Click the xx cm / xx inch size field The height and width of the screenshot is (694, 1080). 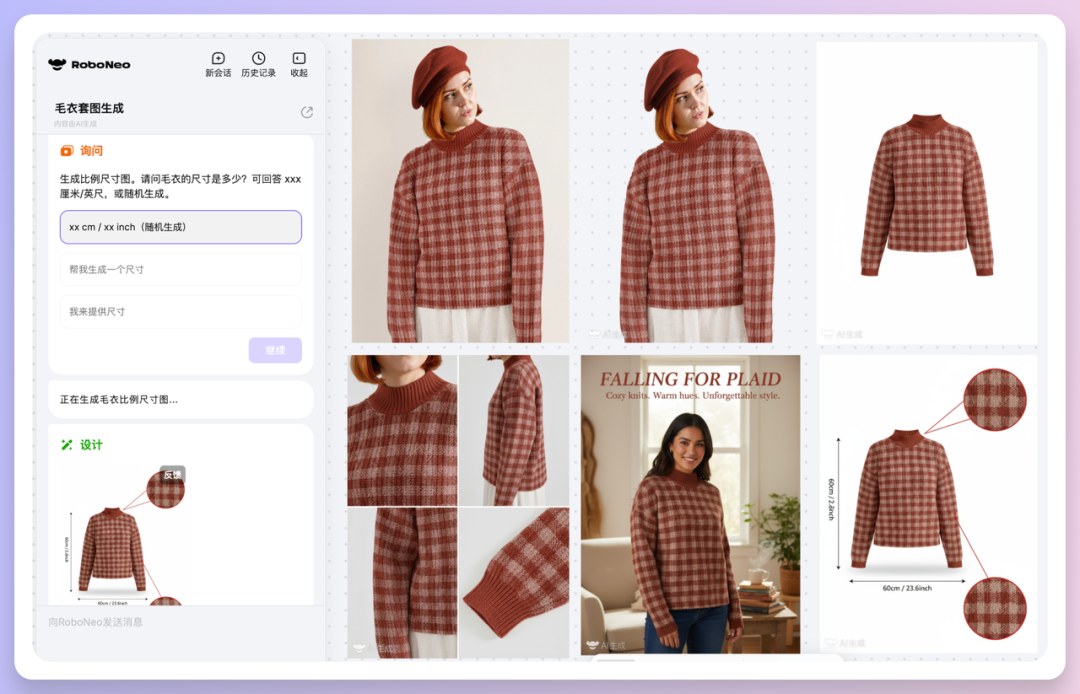click(180, 227)
